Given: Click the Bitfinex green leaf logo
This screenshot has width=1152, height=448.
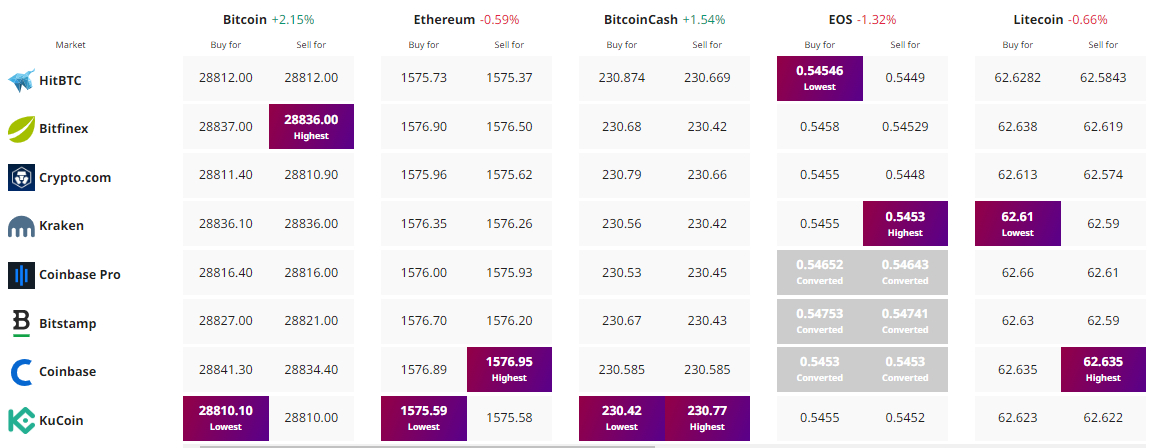Looking at the screenshot, I should click(22, 129).
